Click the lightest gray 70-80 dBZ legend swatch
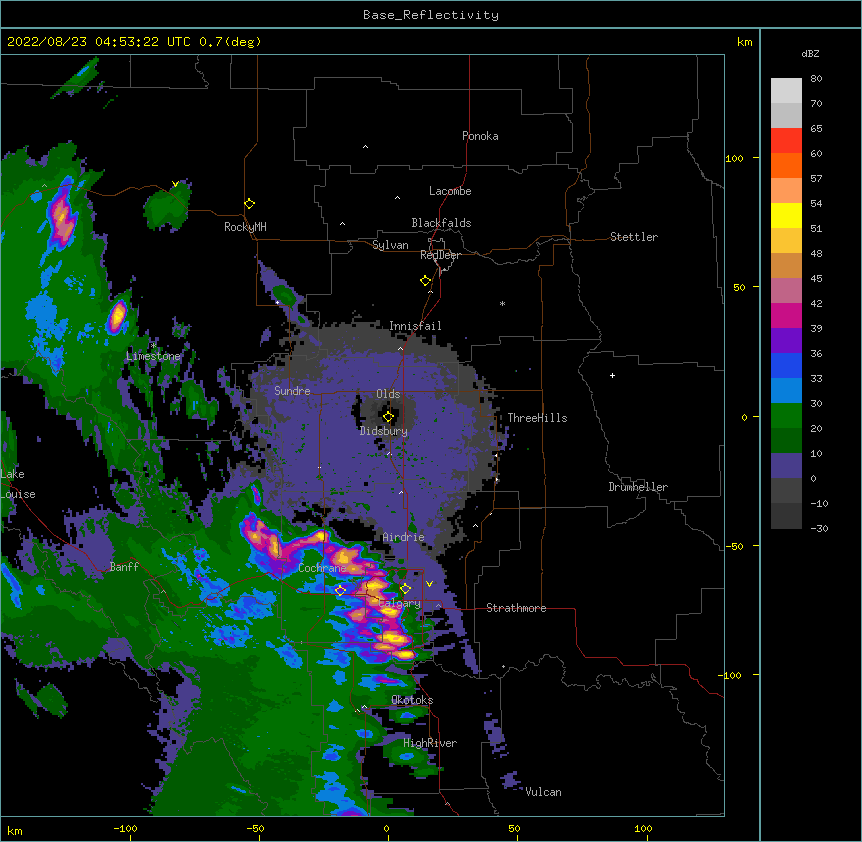The image size is (862, 842). coord(786,90)
